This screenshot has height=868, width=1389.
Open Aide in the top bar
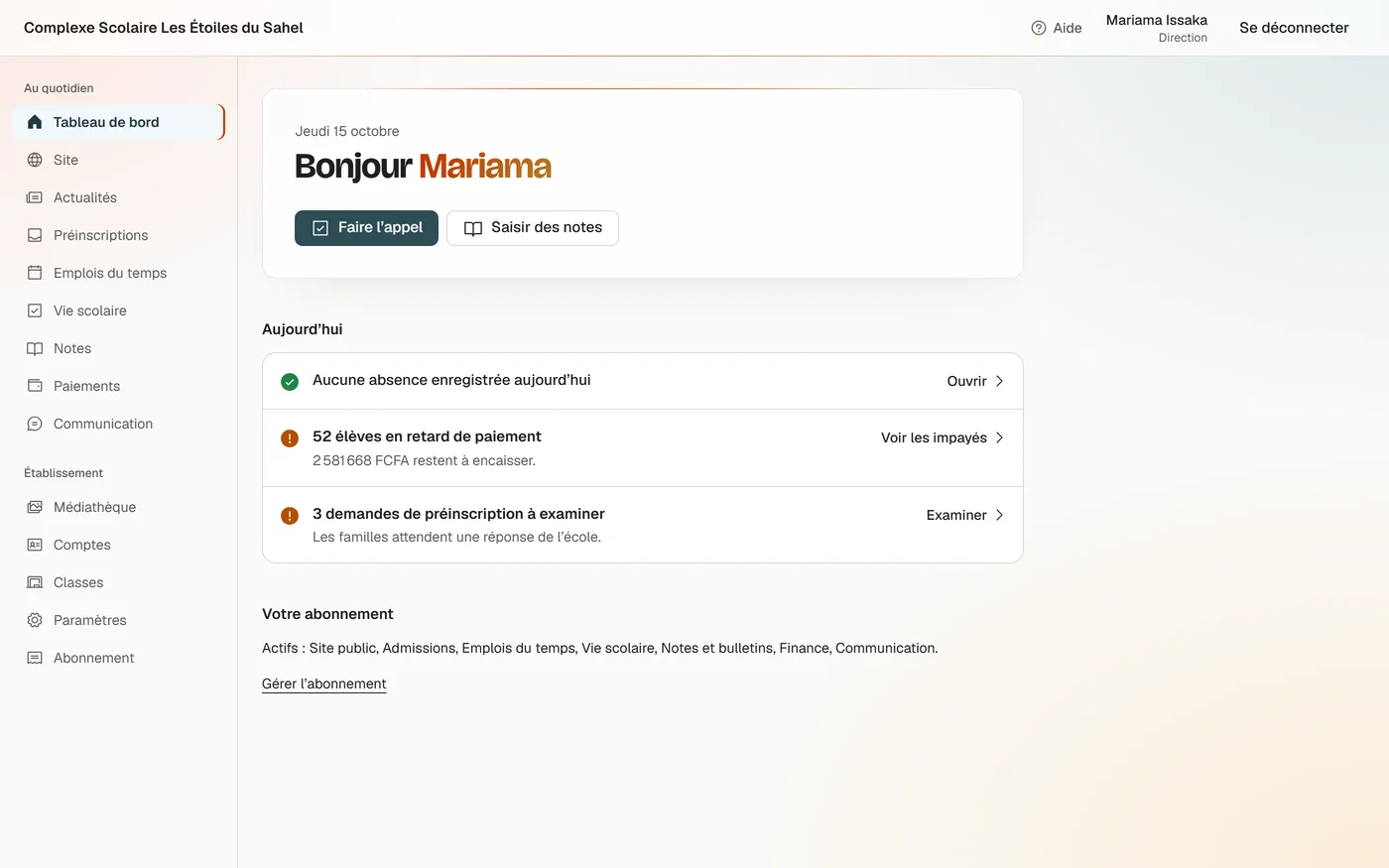[1057, 28]
